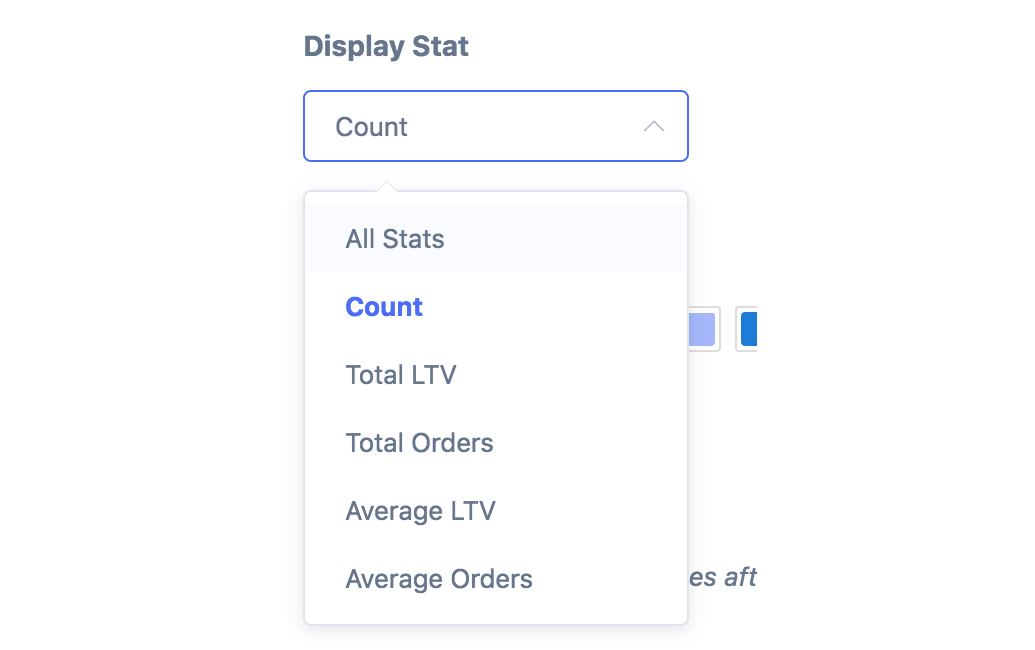
Task: Click the bold blue selected Count entry
Action: (384, 307)
